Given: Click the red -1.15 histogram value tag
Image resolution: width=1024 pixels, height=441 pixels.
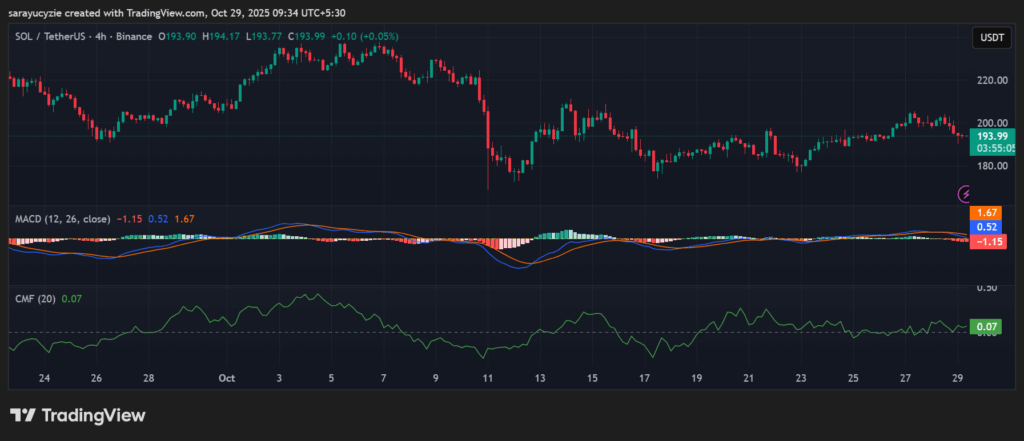Looking at the screenshot, I should click(x=986, y=241).
